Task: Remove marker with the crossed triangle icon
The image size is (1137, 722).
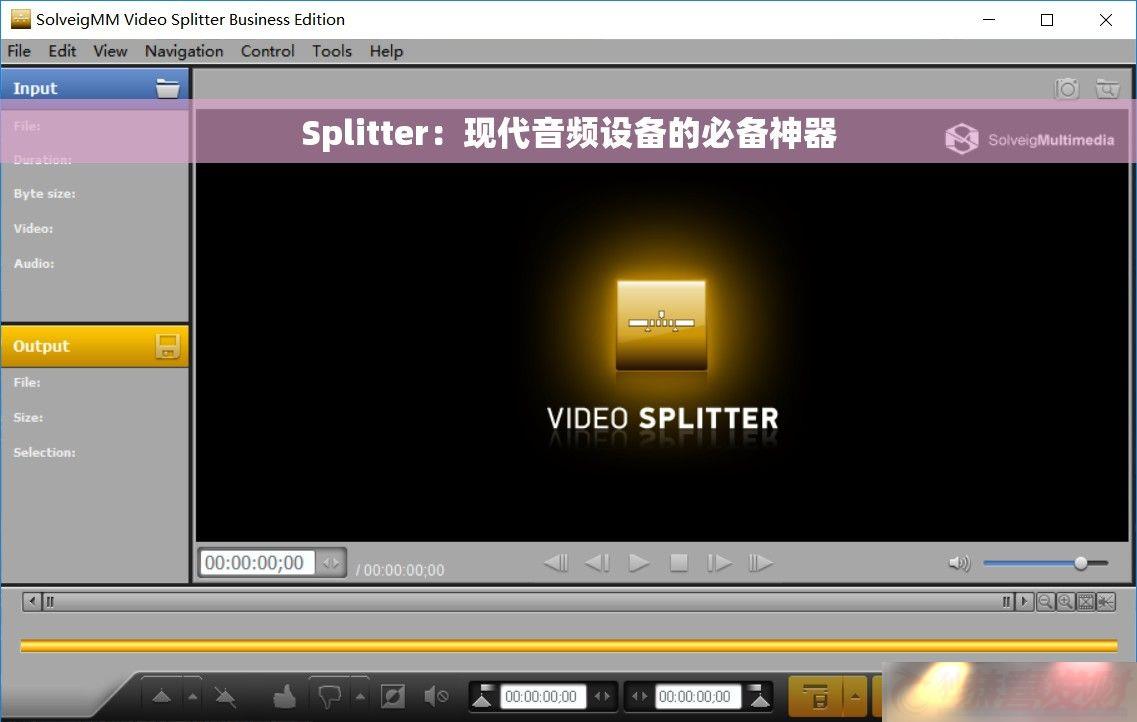Action: pyautogui.click(x=226, y=697)
